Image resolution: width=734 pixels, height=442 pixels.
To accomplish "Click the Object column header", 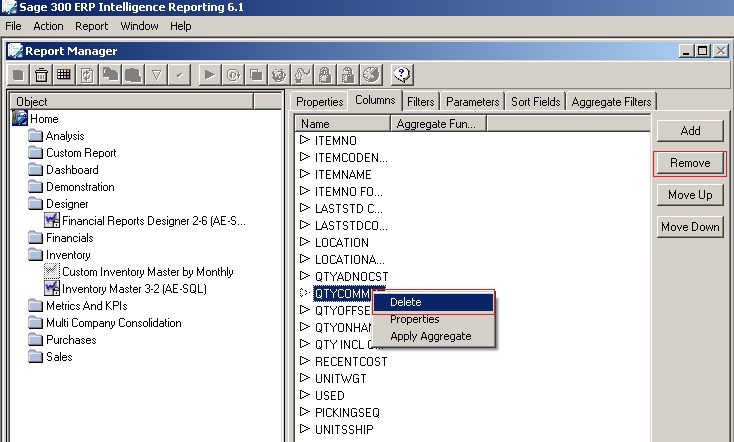I will (132, 102).
